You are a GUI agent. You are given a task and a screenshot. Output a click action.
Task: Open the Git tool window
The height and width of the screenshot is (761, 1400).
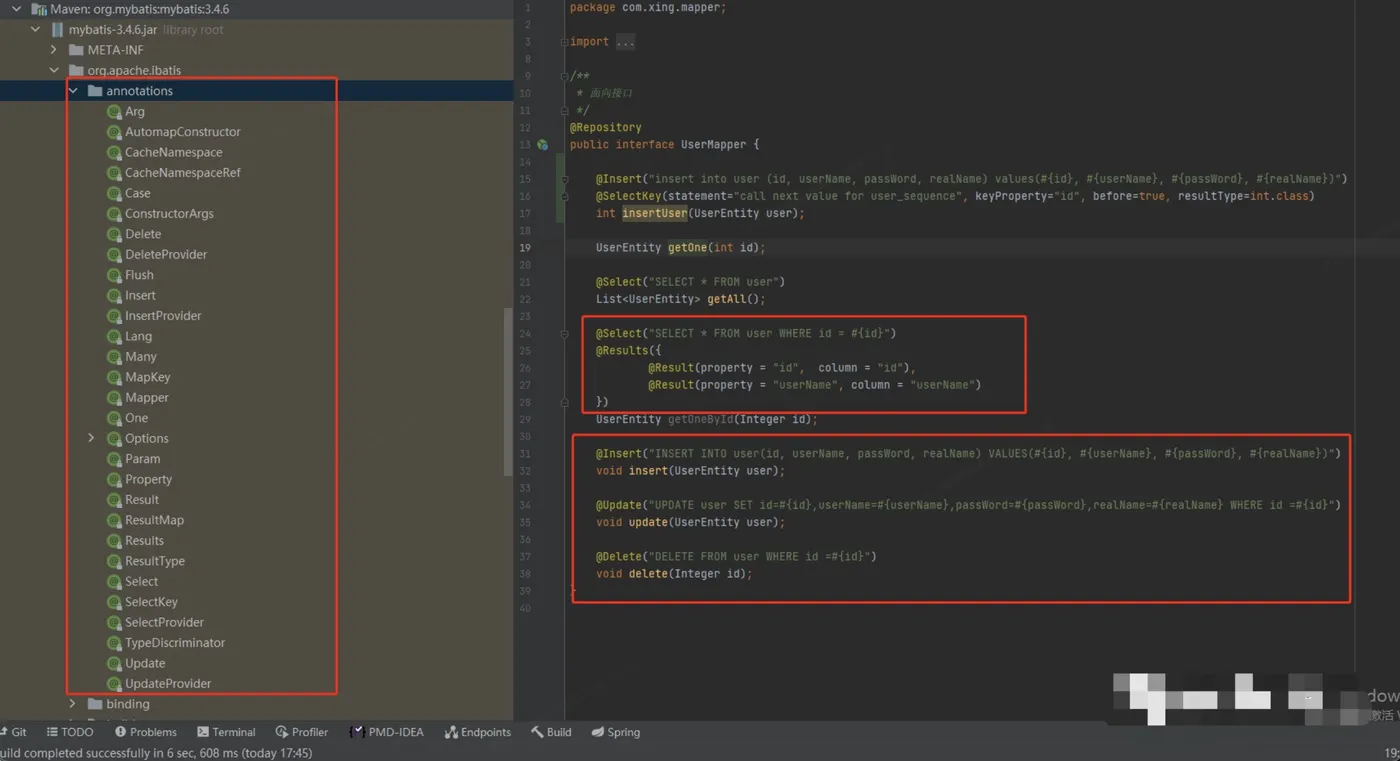(x=14, y=732)
